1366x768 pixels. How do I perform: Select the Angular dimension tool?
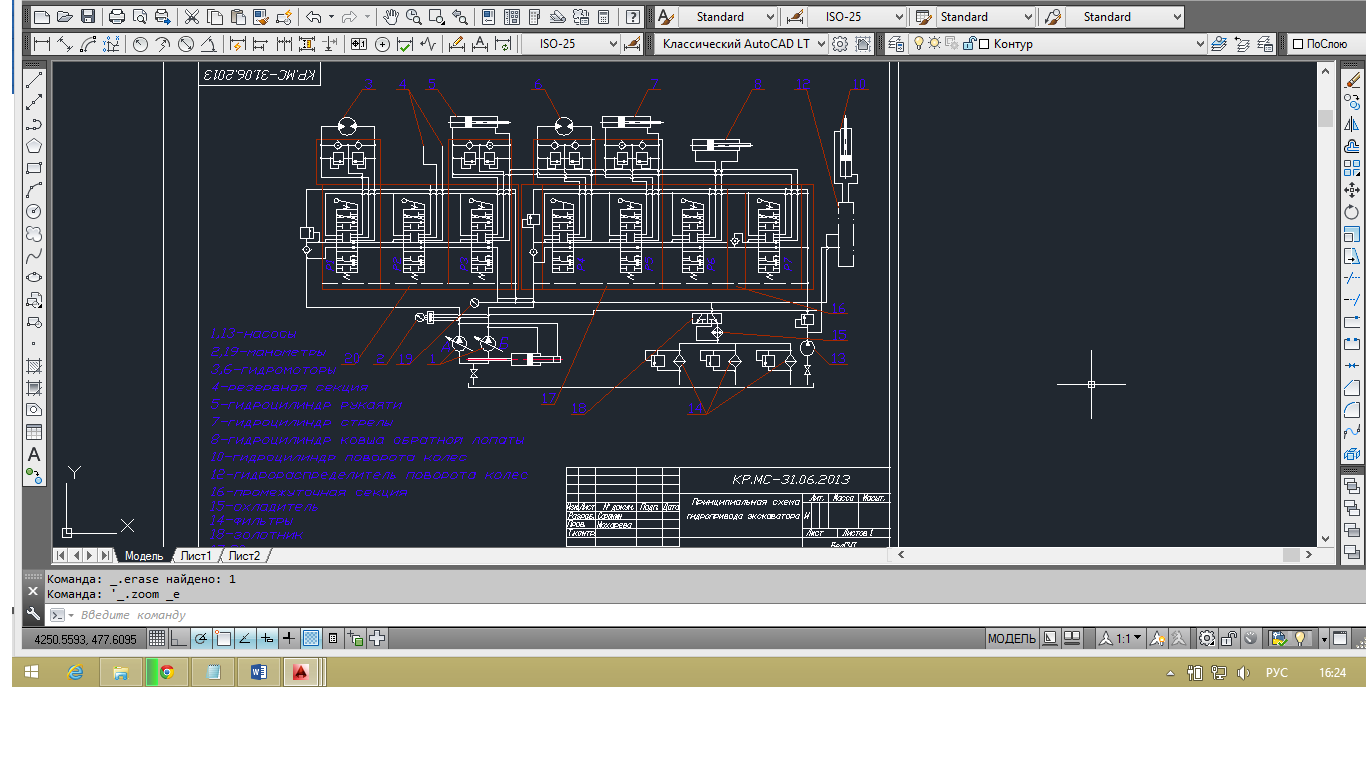[209, 44]
